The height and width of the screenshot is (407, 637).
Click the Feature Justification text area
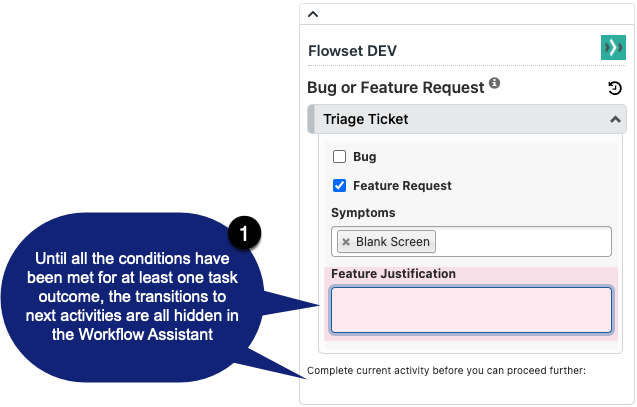coord(471,310)
